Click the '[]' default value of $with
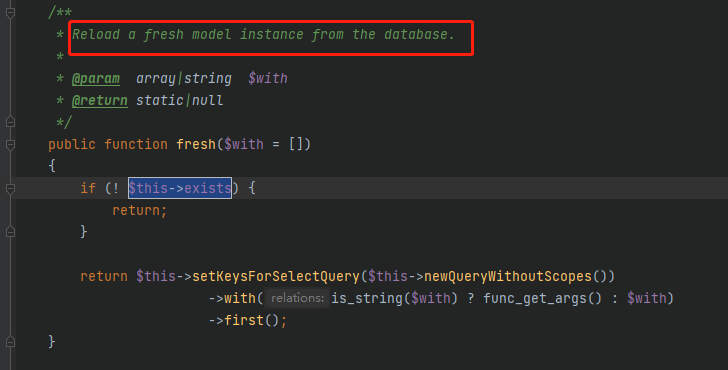Screen dimensions: 728x370 tap(296, 144)
